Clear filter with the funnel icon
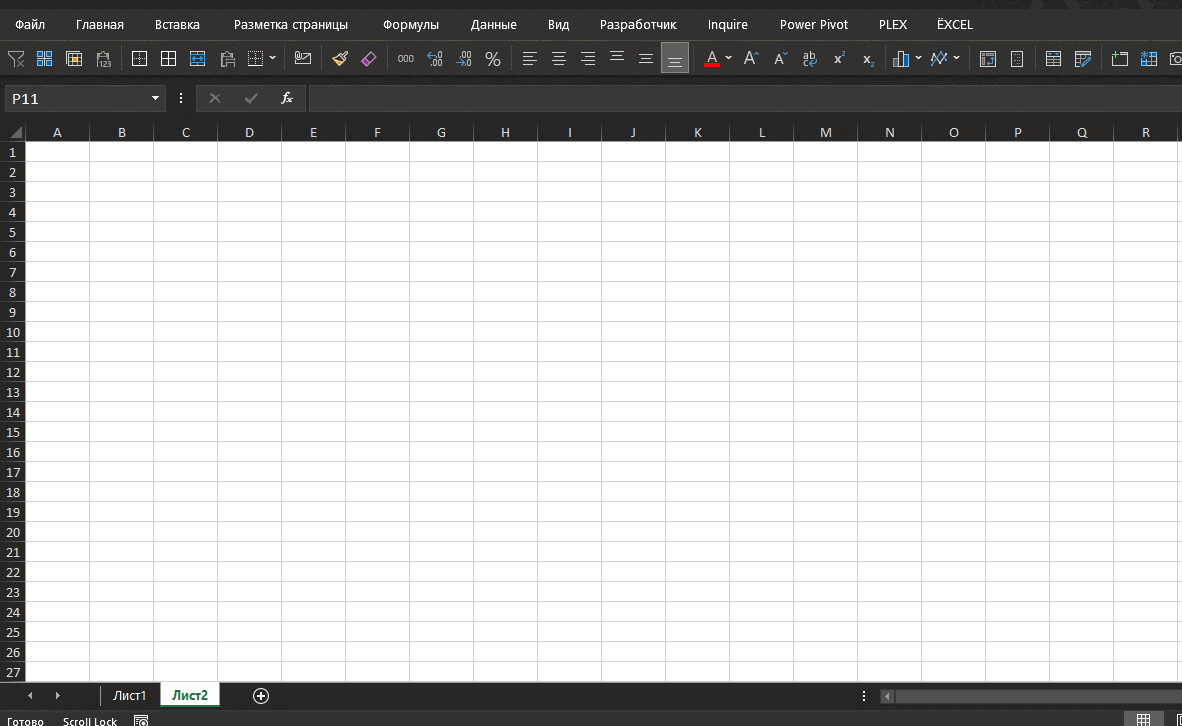Viewport: 1182px width, 726px height. click(16, 59)
